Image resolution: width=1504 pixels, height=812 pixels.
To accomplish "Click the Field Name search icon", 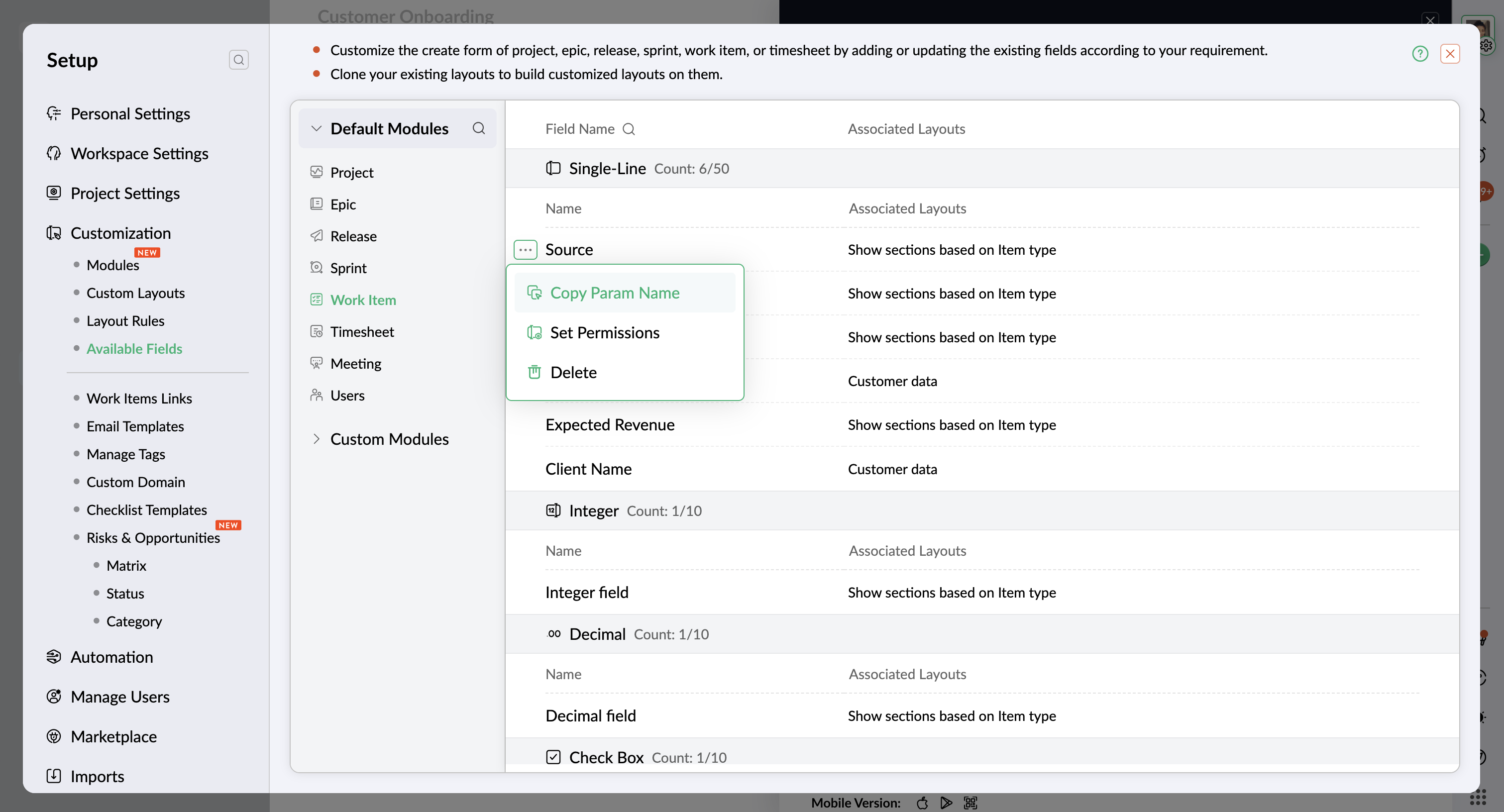I will [629, 129].
